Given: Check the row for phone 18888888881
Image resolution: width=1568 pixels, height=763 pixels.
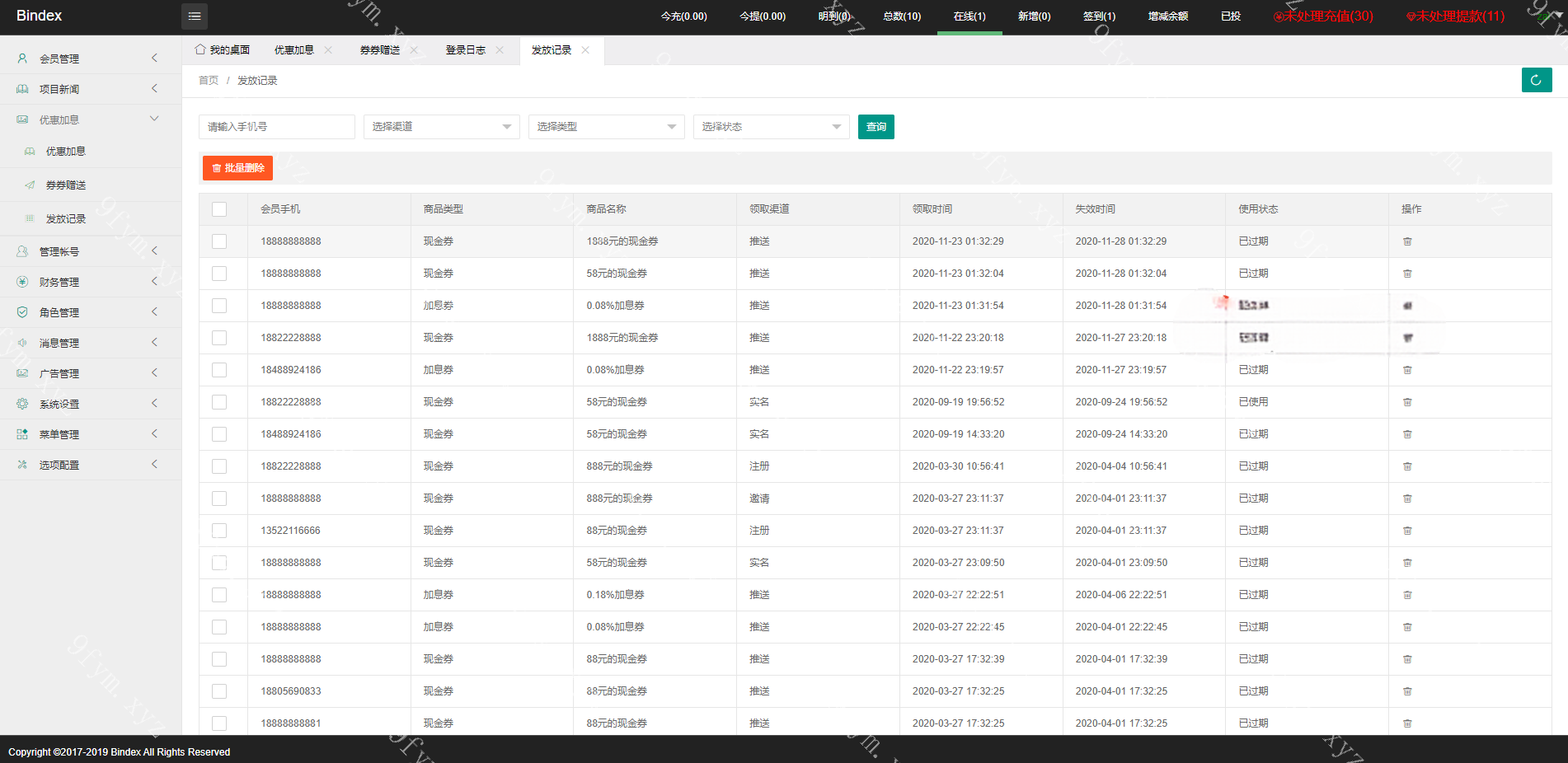Looking at the screenshot, I should [219, 723].
